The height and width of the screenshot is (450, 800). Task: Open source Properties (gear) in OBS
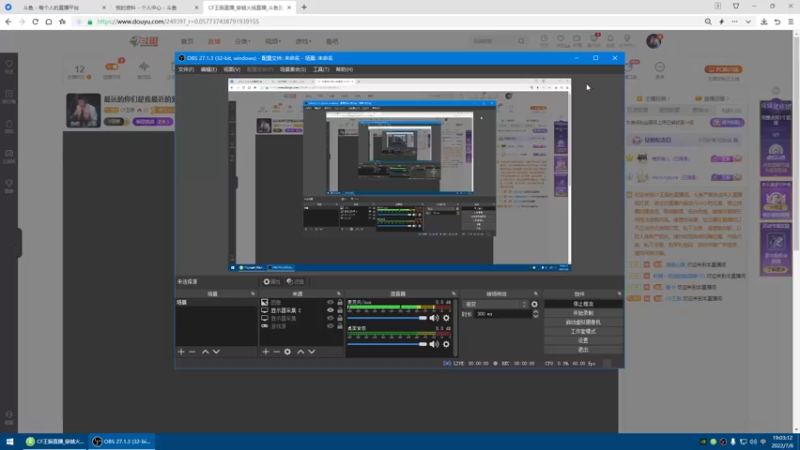pyautogui.click(x=271, y=282)
